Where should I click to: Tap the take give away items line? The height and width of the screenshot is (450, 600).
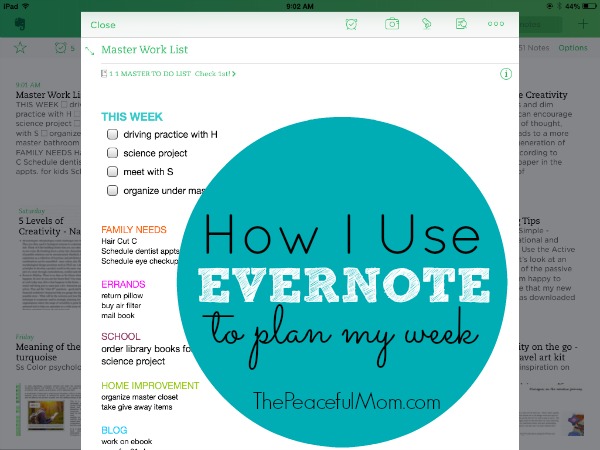(137, 407)
